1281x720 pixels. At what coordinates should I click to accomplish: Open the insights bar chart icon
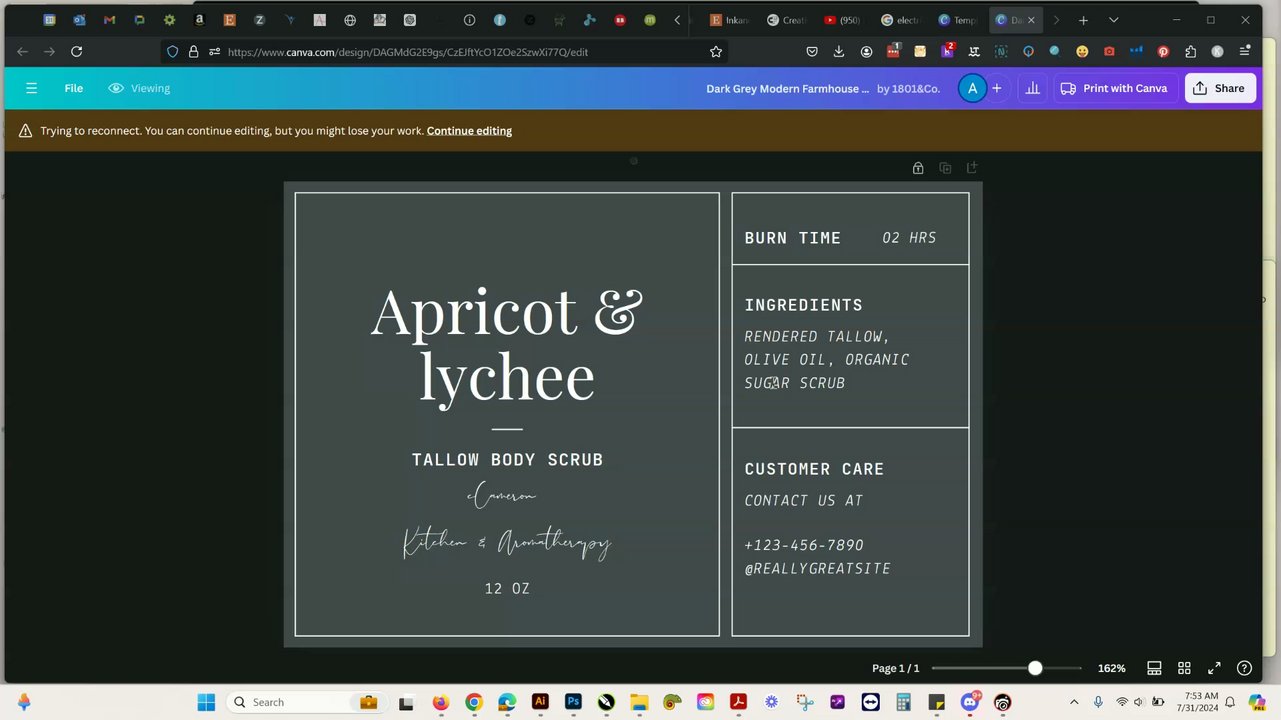pos(1032,89)
